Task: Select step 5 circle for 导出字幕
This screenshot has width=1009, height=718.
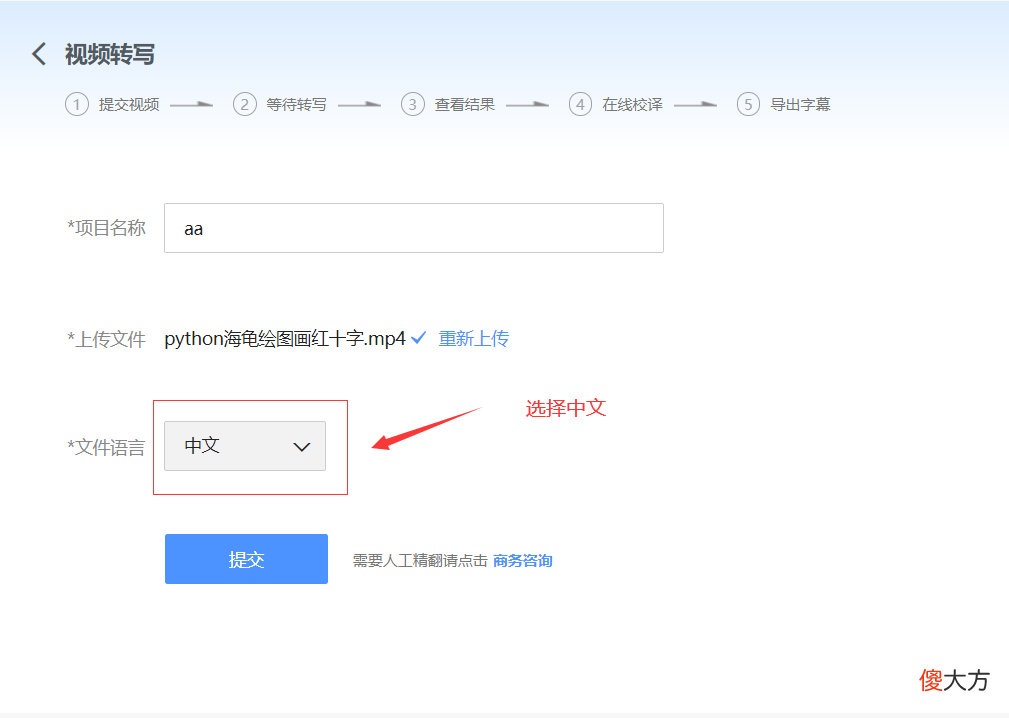Action: coord(748,104)
